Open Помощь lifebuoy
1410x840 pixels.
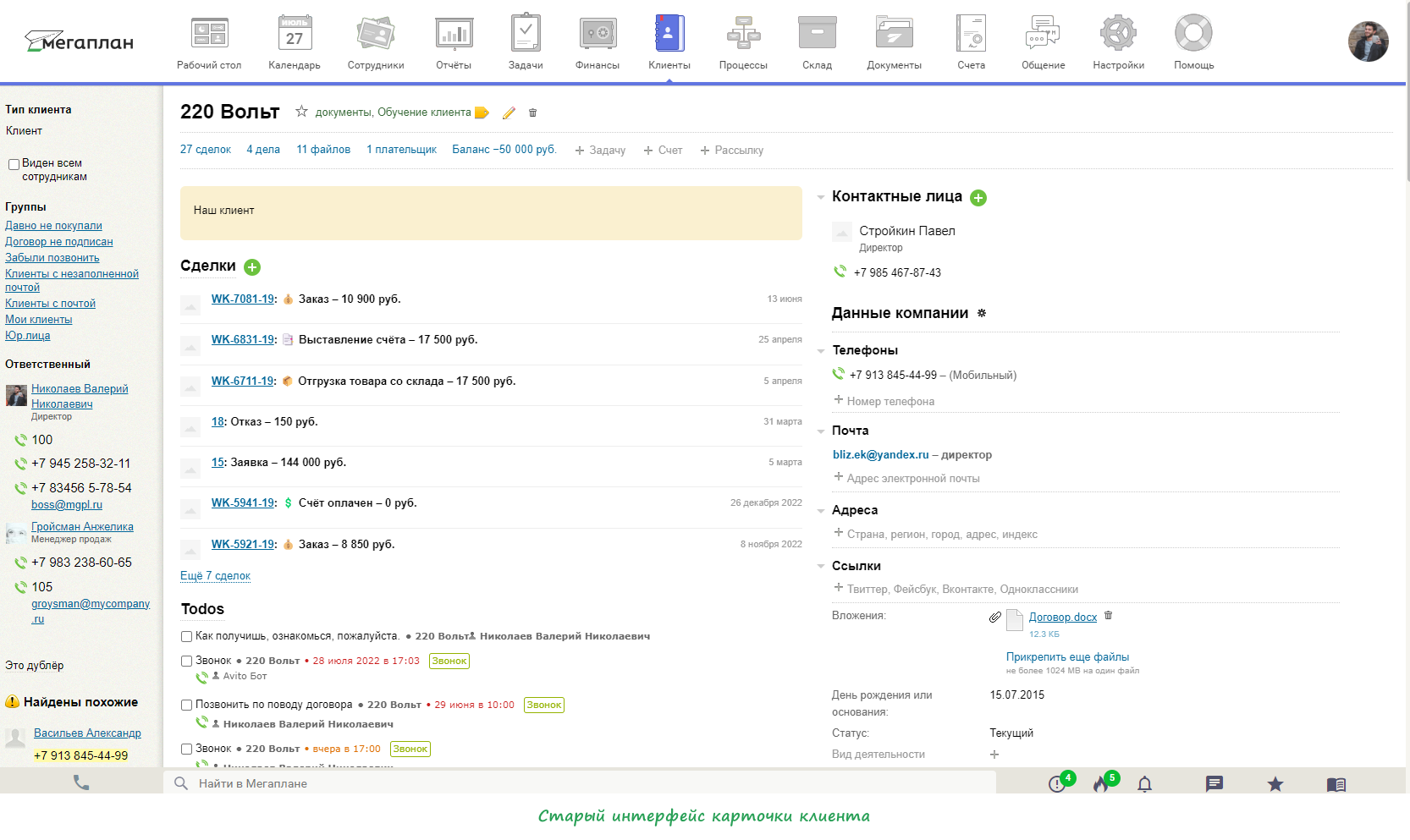(x=1194, y=42)
